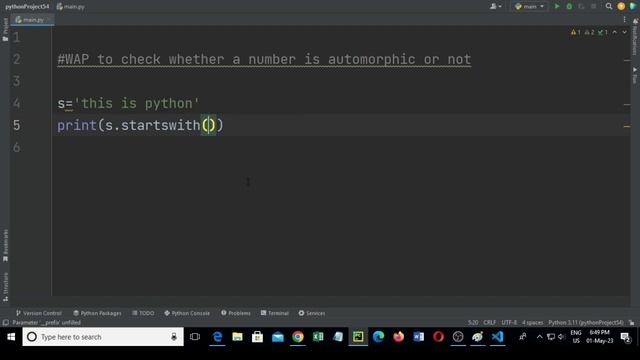This screenshot has height=360, width=640.
Task: Open Firefox from taskbar
Action: (398, 337)
